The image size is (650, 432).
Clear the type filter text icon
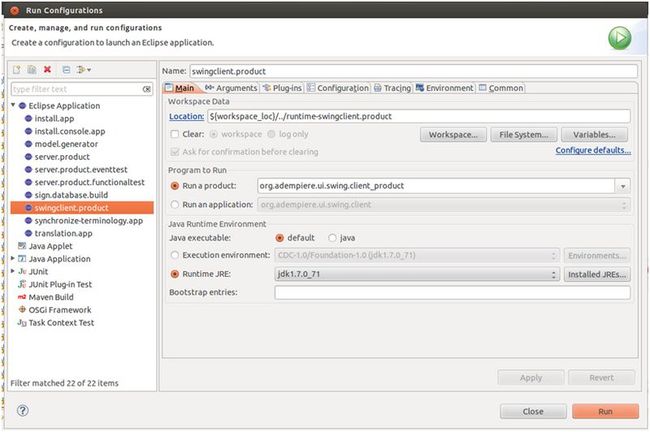(147, 89)
